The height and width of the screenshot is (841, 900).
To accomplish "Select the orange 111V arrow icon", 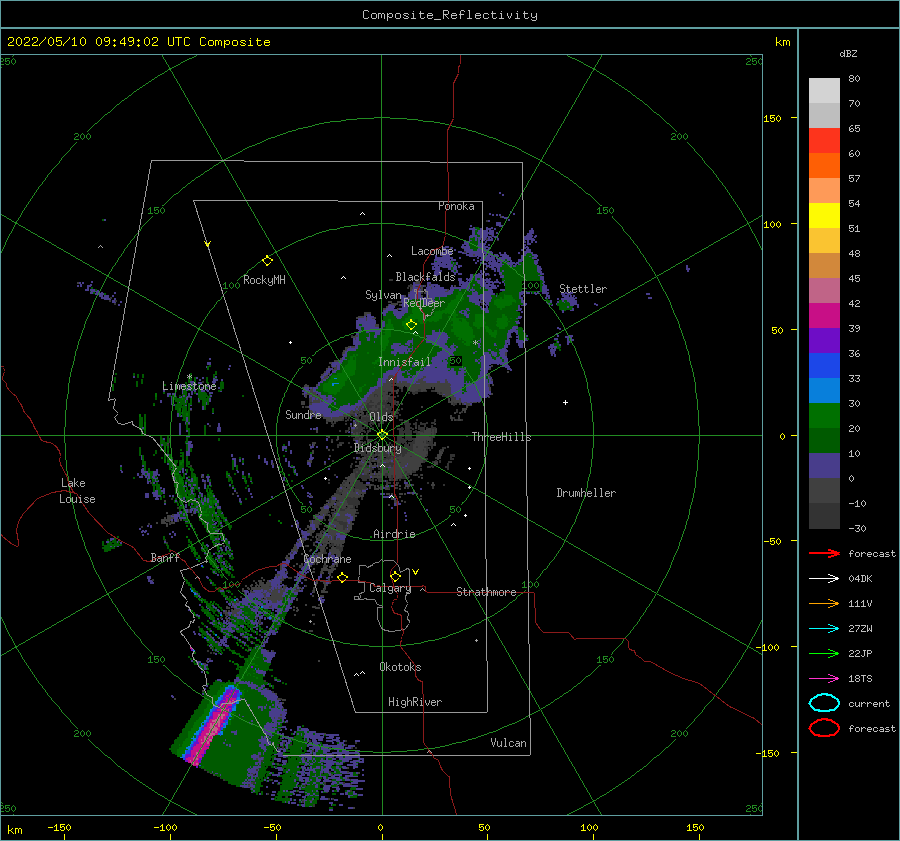I will [824, 603].
